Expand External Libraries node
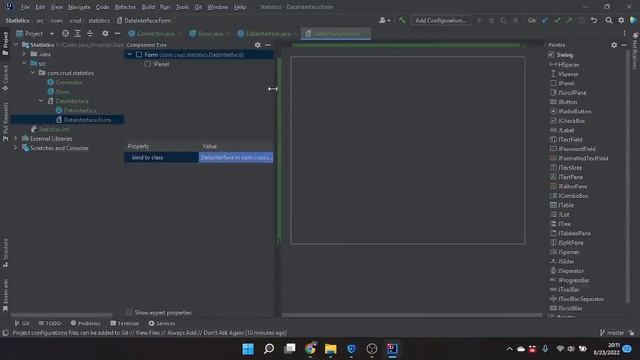The image size is (640, 360). (x=16, y=138)
